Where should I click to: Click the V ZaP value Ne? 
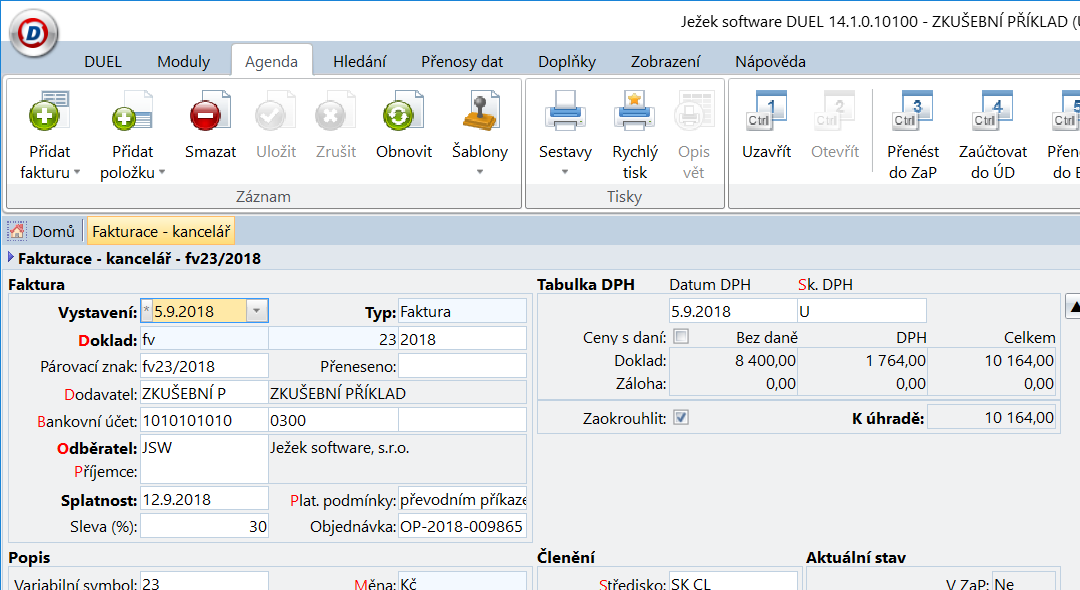tap(1024, 582)
